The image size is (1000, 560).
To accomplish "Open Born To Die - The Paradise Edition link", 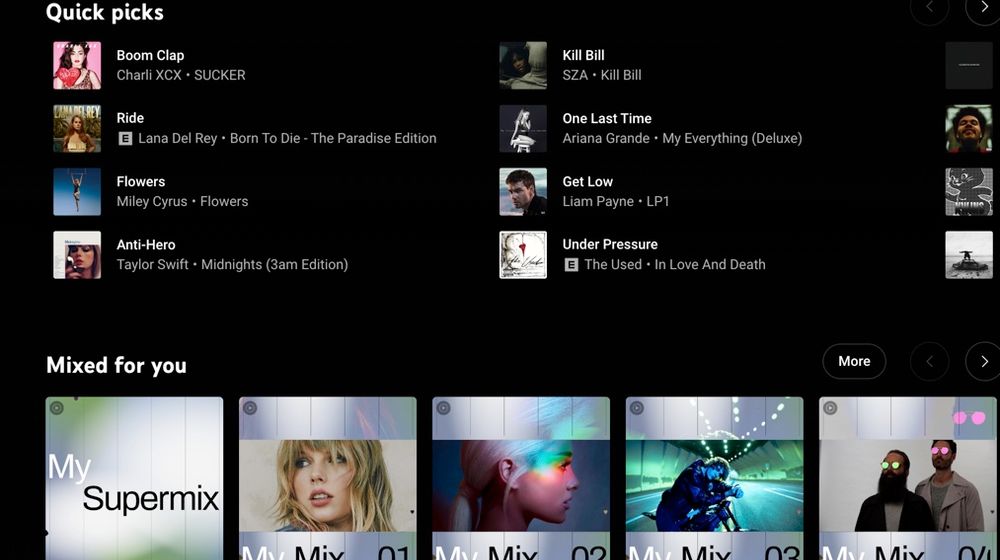I will [333, 138].
